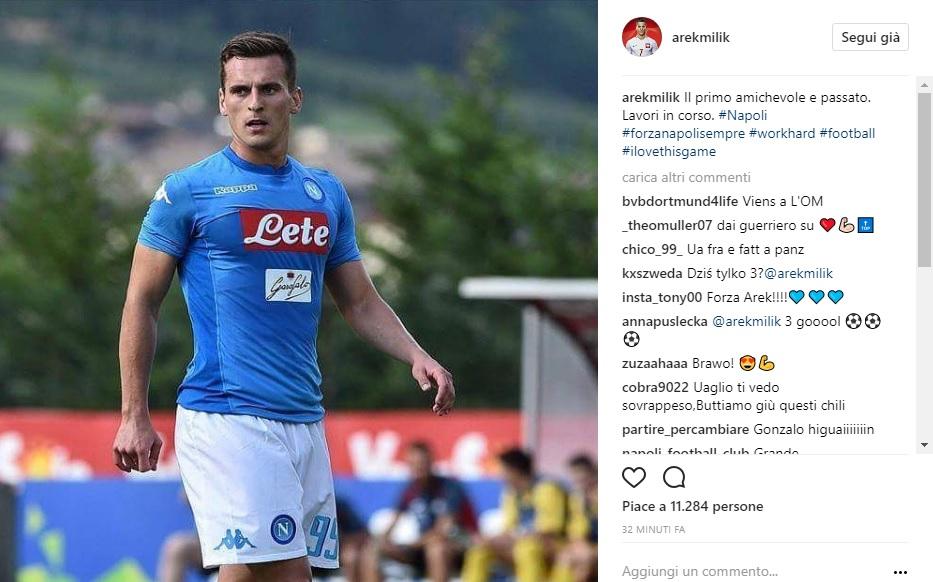Open the #ilovethisgame hashtag
Viewport: 933px width, 582px height.
669,151
